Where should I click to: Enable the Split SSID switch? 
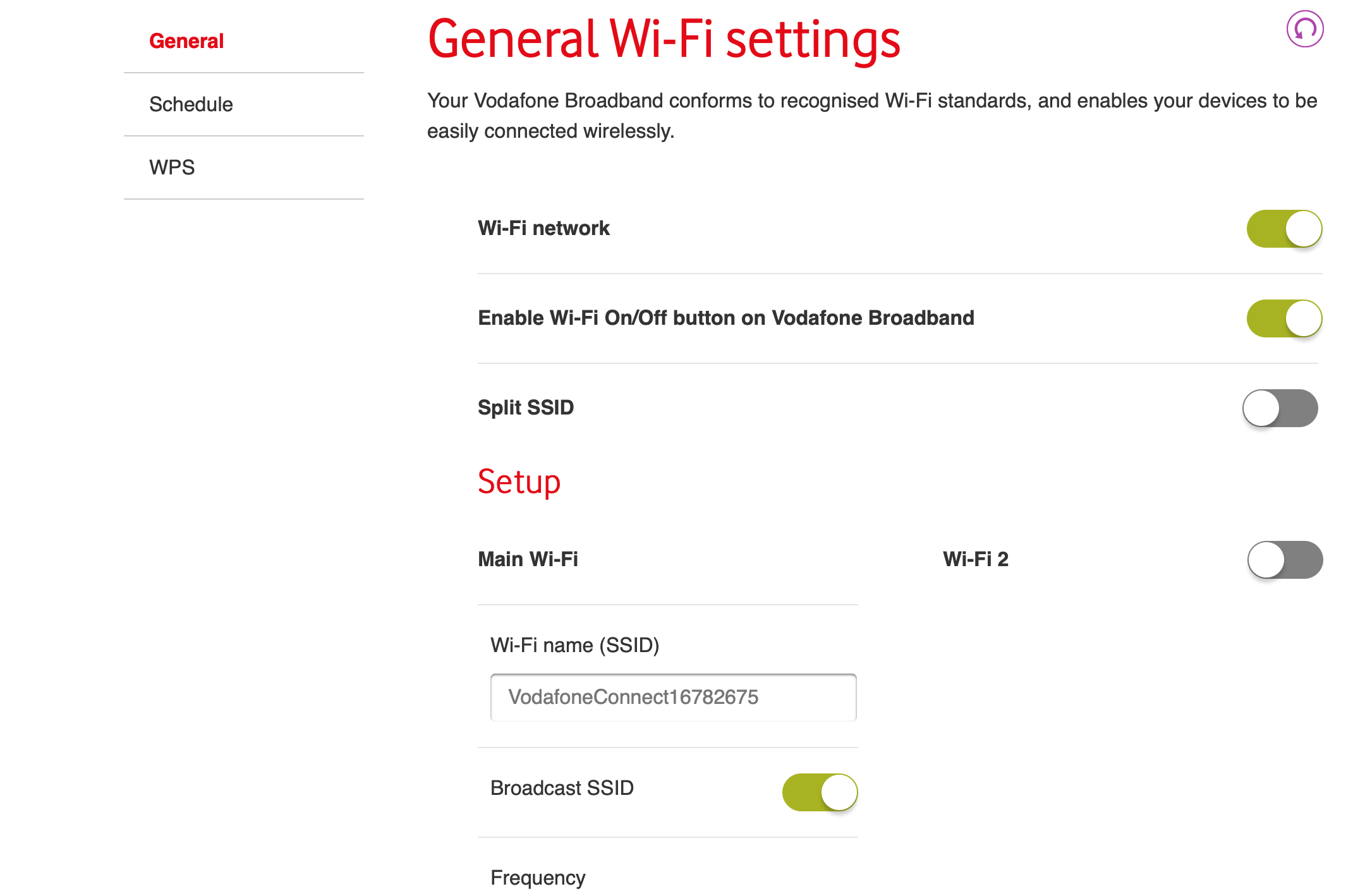(x=1280, y=408)
